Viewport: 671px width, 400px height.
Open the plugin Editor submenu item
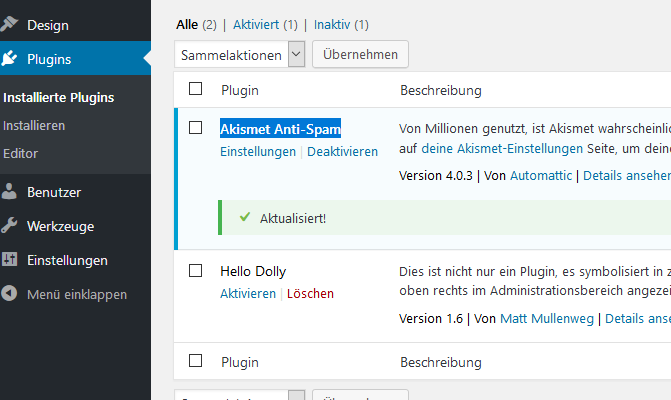point(21,153)
